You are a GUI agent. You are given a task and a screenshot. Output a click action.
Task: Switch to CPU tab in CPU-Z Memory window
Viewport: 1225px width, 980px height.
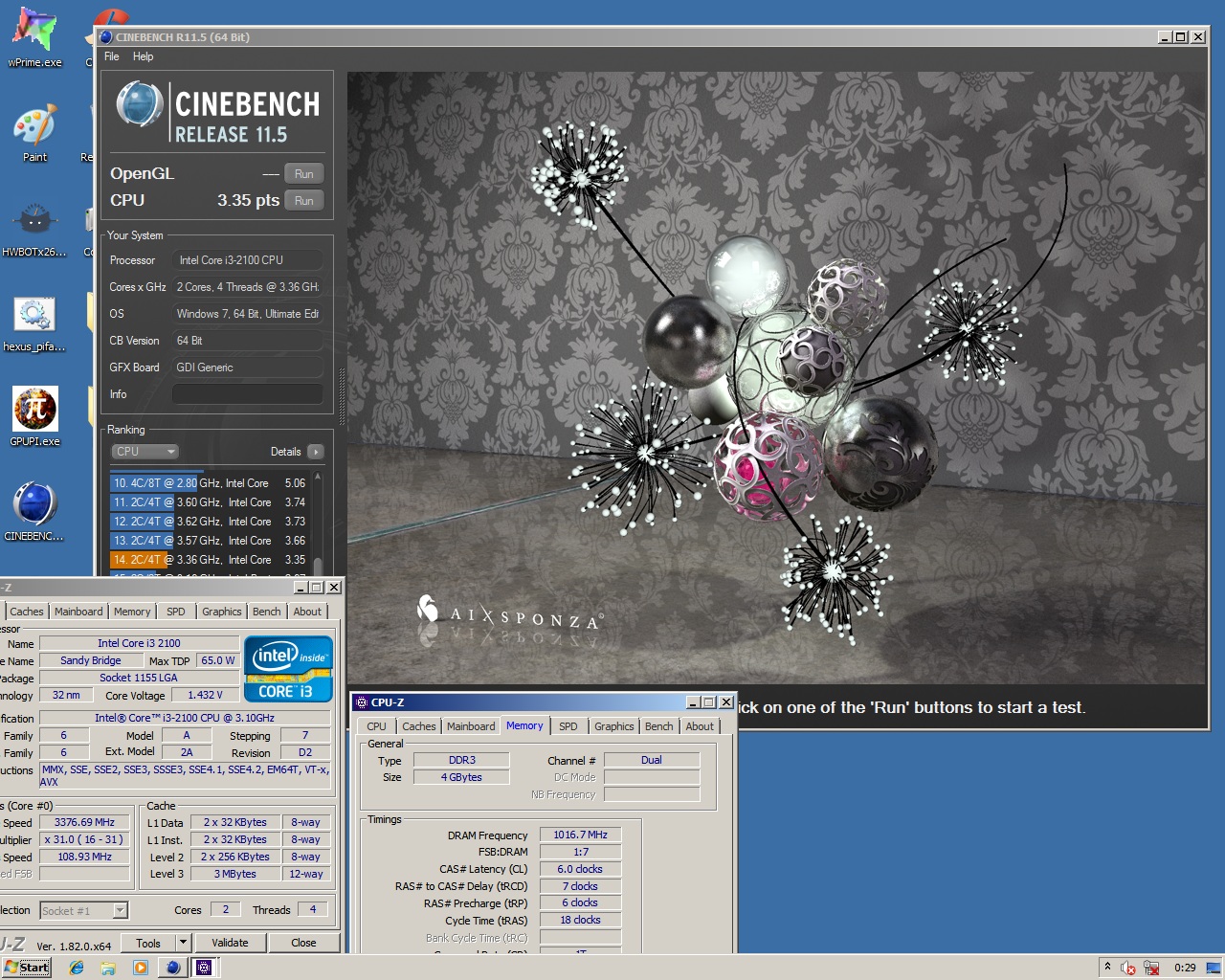377,726
